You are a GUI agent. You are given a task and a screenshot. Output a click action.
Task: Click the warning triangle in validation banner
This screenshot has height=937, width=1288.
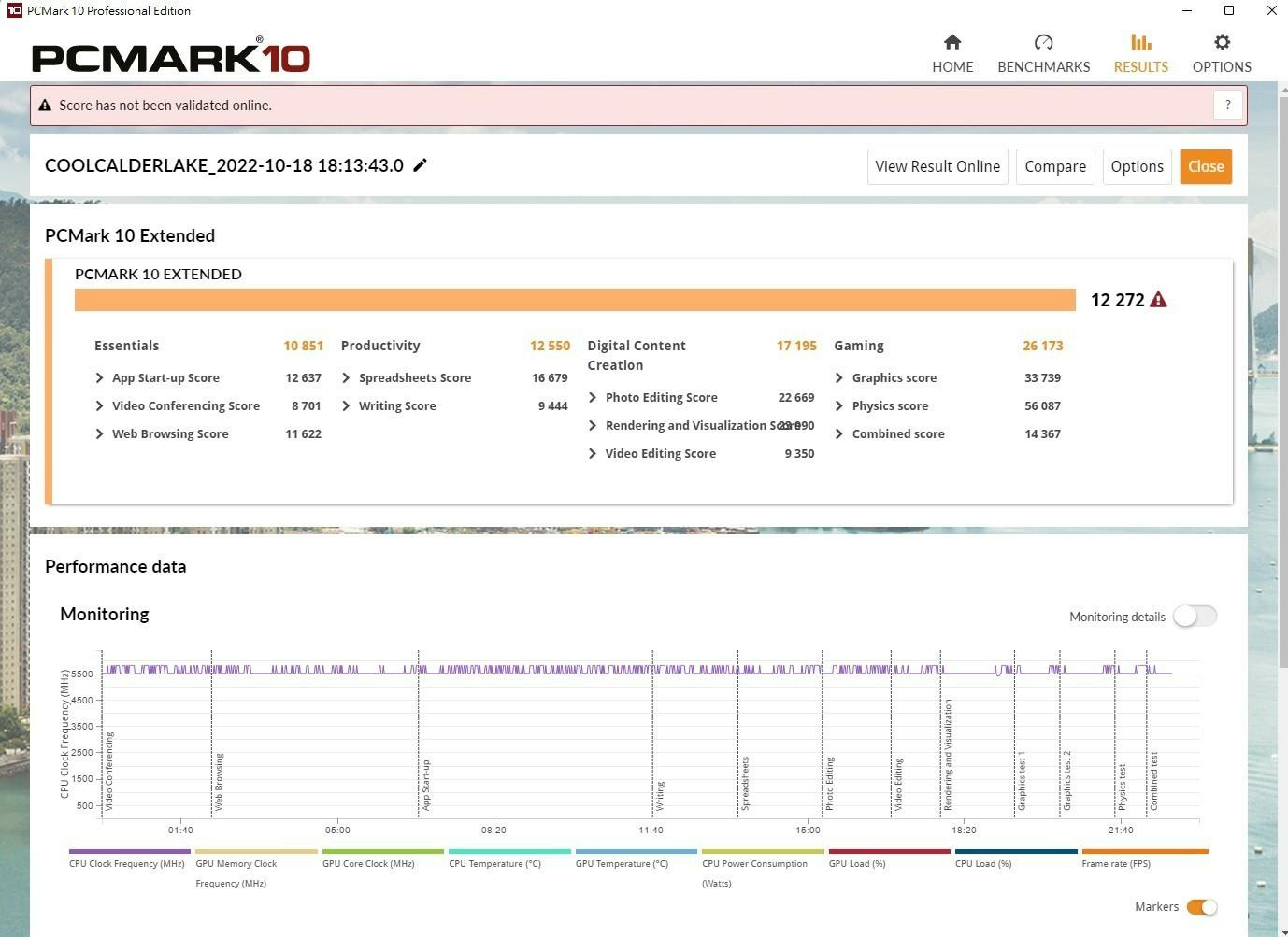click(45, 106)
